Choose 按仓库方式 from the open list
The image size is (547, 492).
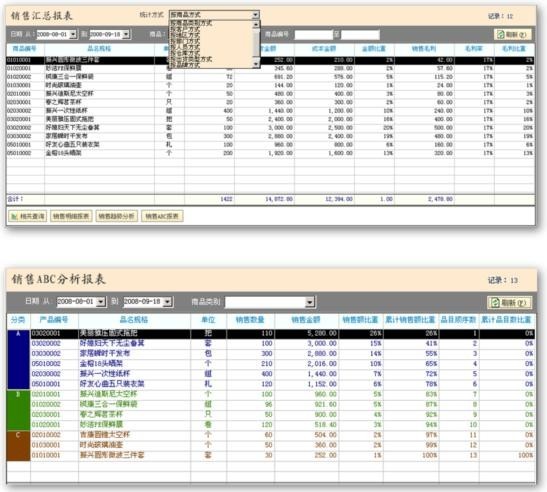click(x=185, y=53)
